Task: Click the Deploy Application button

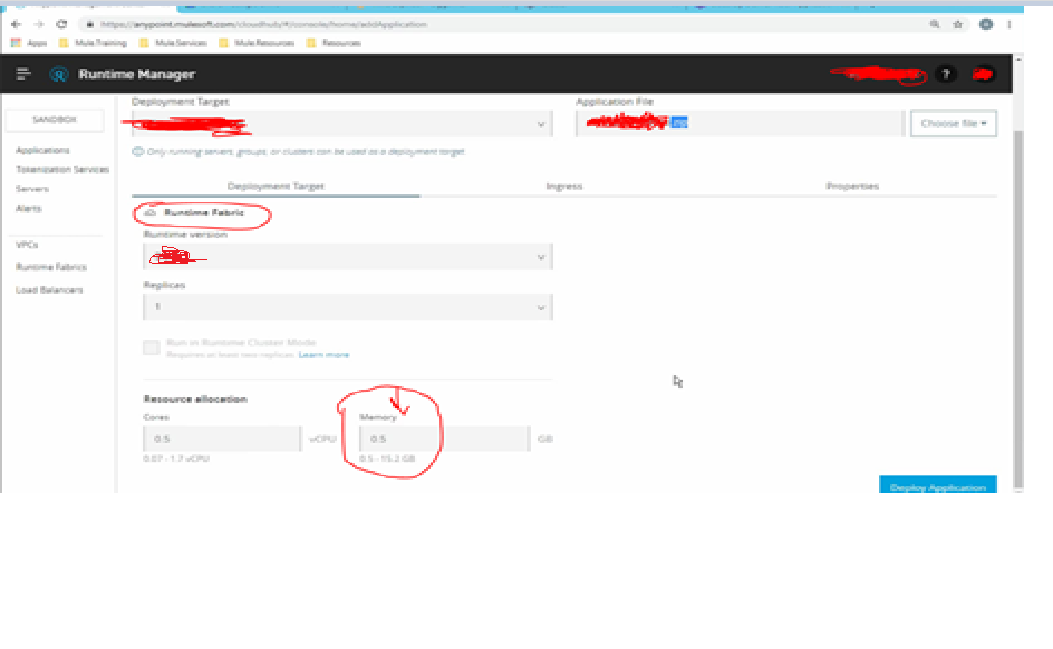Action: [x=937, y=487]
